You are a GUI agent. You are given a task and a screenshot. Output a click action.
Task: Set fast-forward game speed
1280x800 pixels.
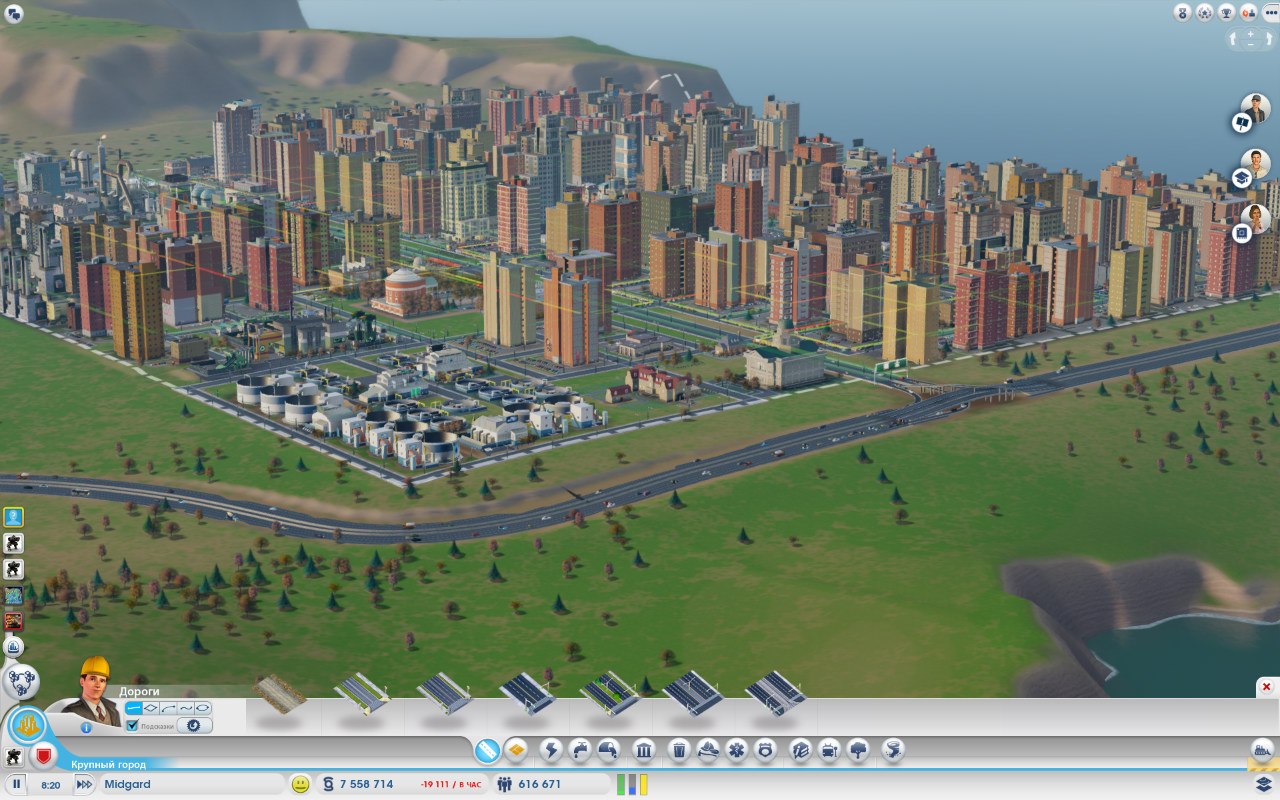84,784
